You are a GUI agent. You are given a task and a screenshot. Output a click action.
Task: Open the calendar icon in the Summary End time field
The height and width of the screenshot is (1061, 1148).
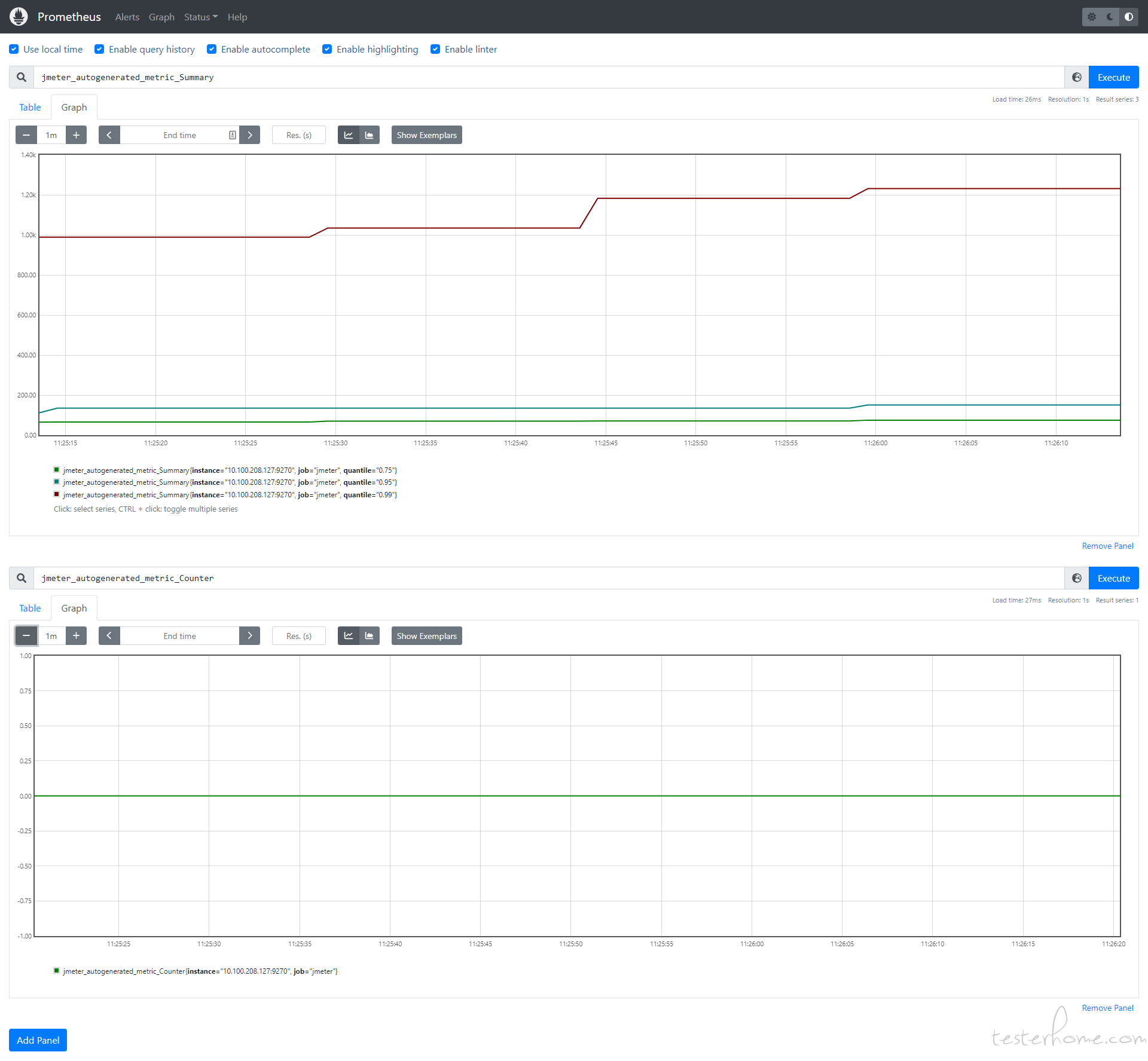click(x=232, y=135)
